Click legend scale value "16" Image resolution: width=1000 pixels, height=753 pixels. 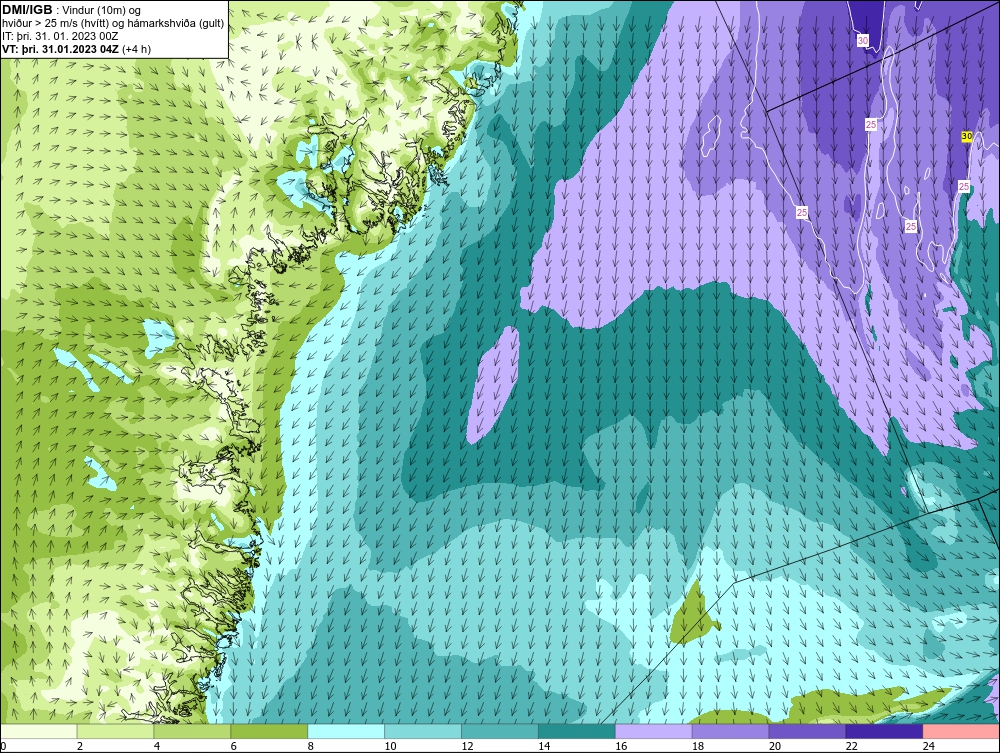621,746
